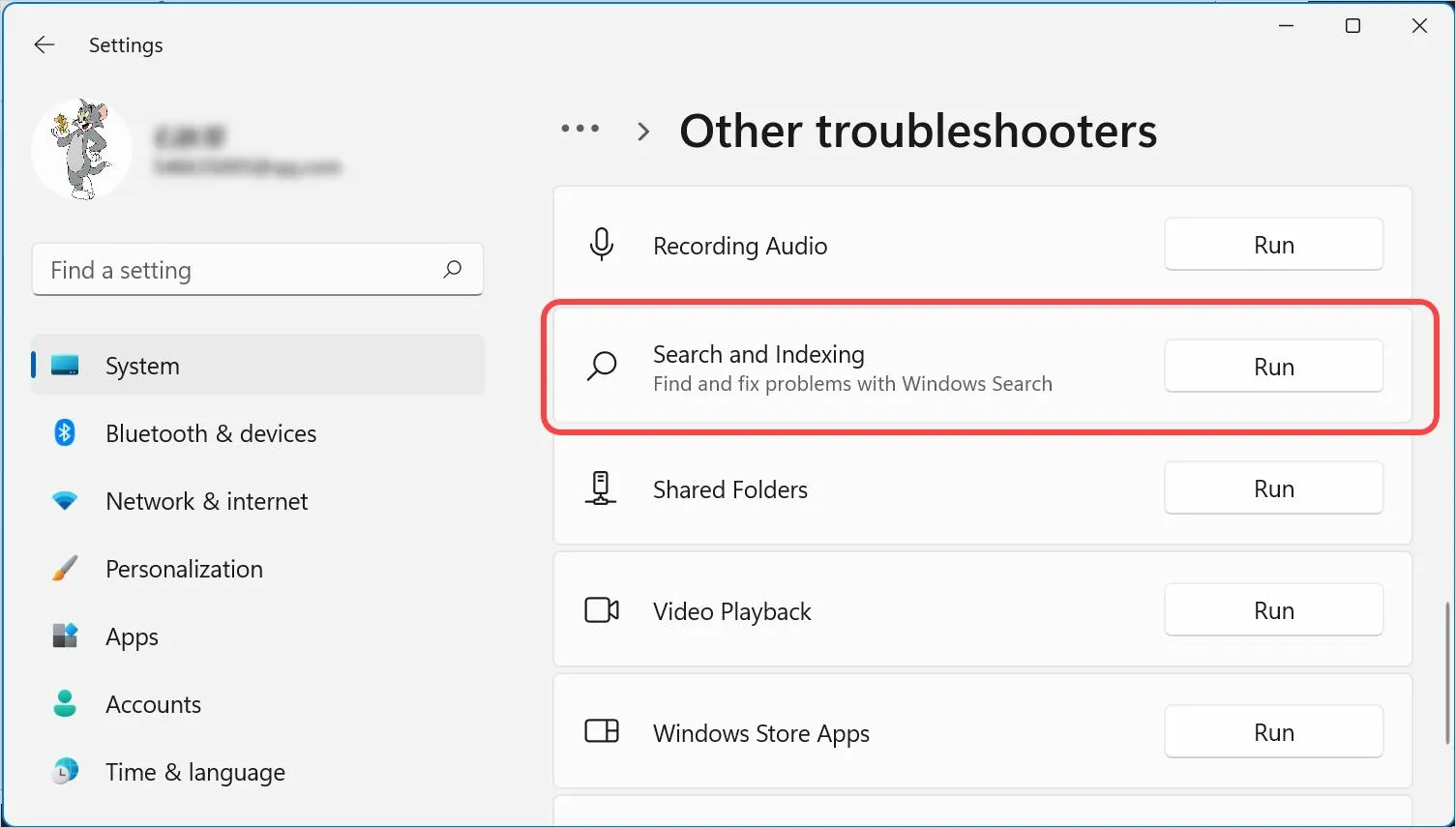Click the Bluetooth icon in the sidebar
Viewport: 1456px width, 828px height.
65,432
